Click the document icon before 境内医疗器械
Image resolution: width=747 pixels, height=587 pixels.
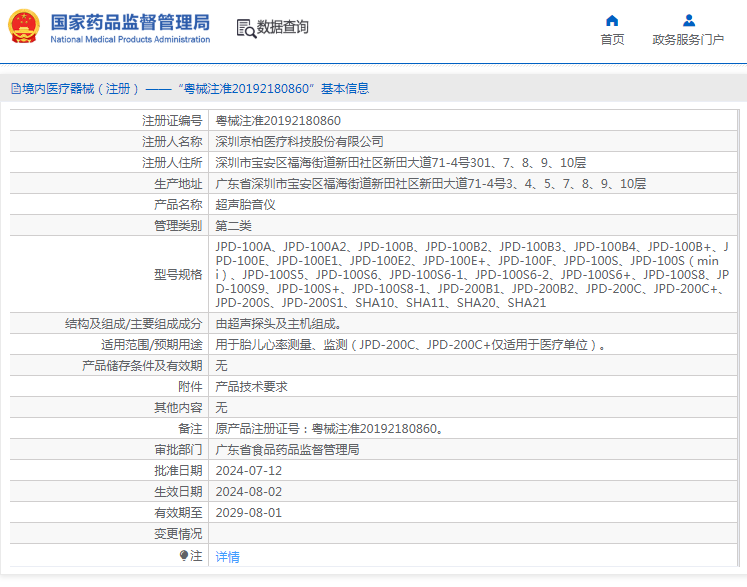tap(16, 89)
